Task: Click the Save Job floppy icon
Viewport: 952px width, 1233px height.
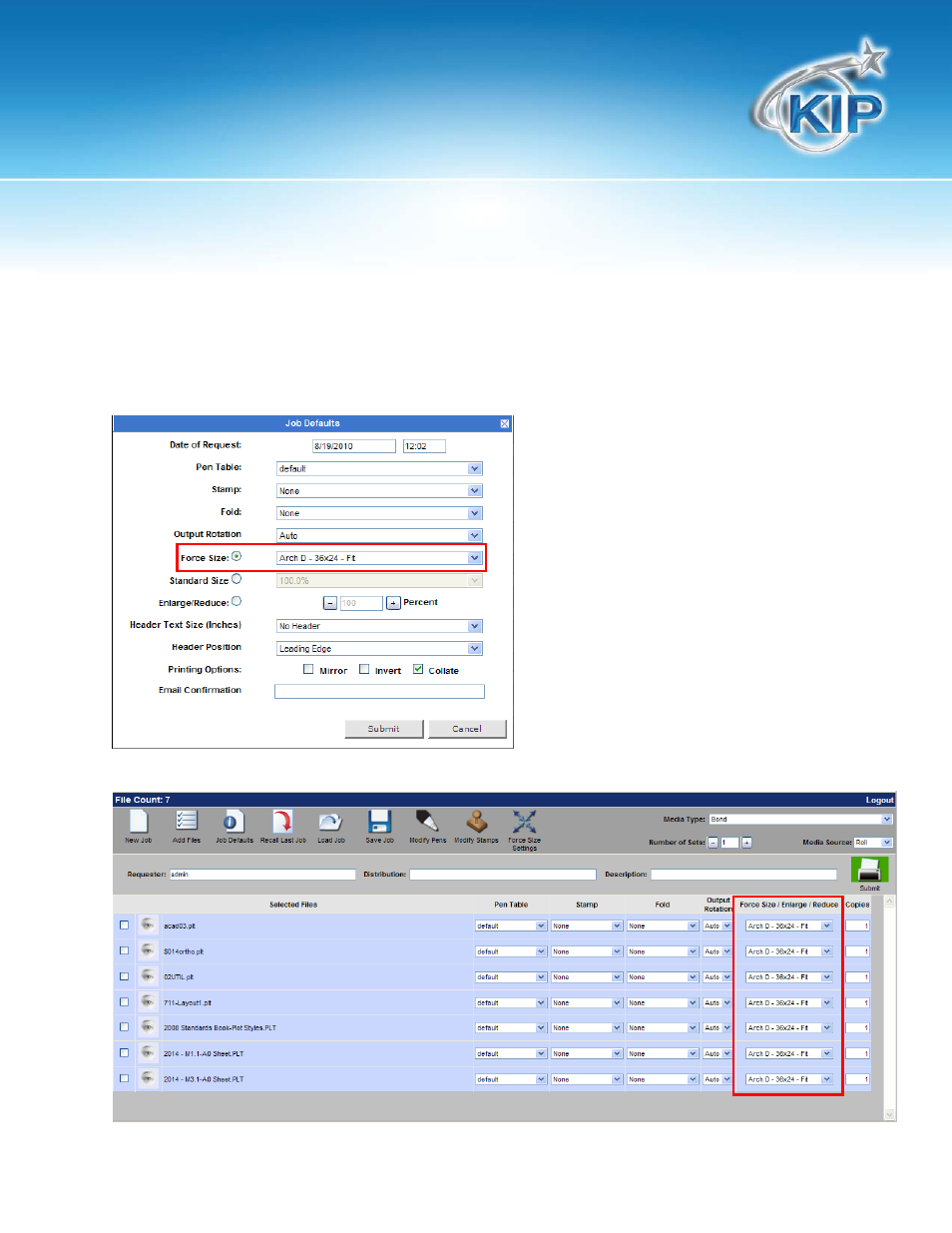Action: [x=379, y=821]
